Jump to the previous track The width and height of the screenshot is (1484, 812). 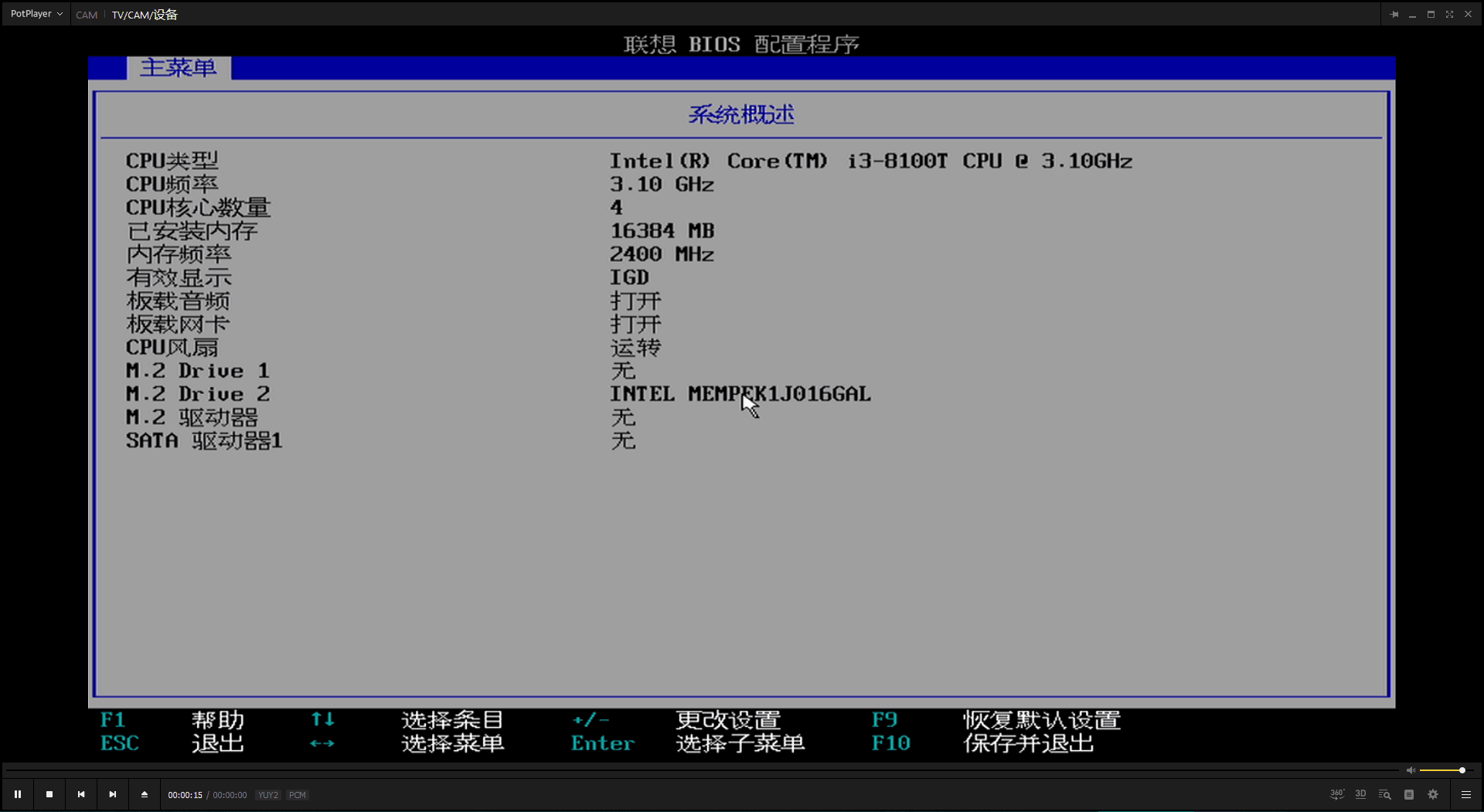coord(81,794)
